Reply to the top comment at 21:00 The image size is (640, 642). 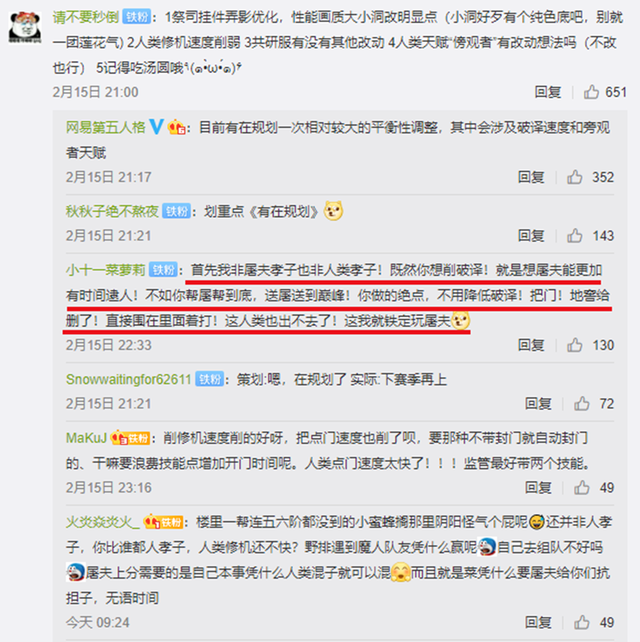coord(547,92)
